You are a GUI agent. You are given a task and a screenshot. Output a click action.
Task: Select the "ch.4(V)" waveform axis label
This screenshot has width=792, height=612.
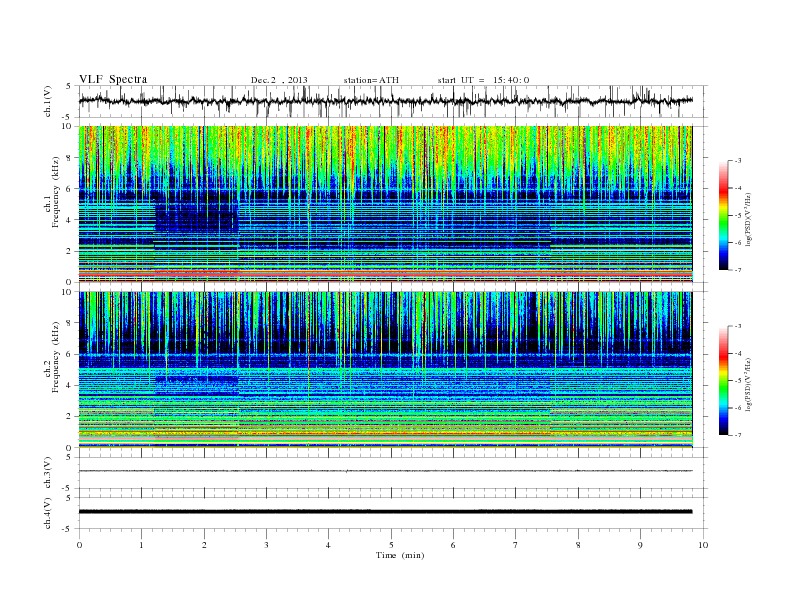point(48,514)
